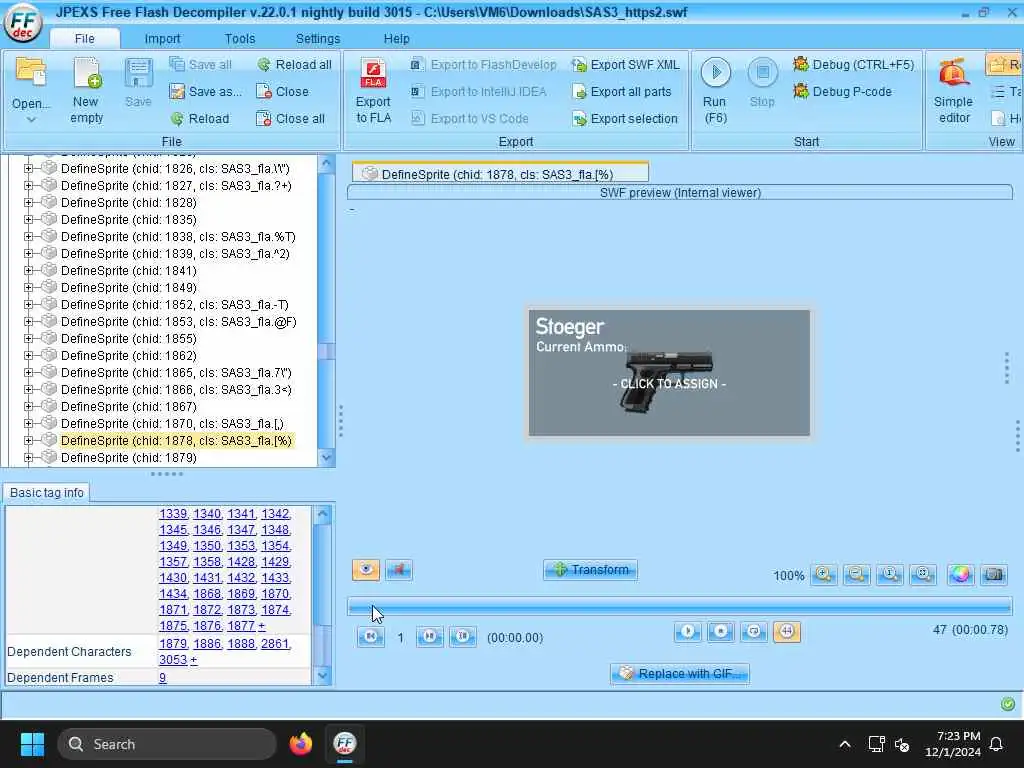
Task: Stop the sprite preview playback
Action: [721, 632]
